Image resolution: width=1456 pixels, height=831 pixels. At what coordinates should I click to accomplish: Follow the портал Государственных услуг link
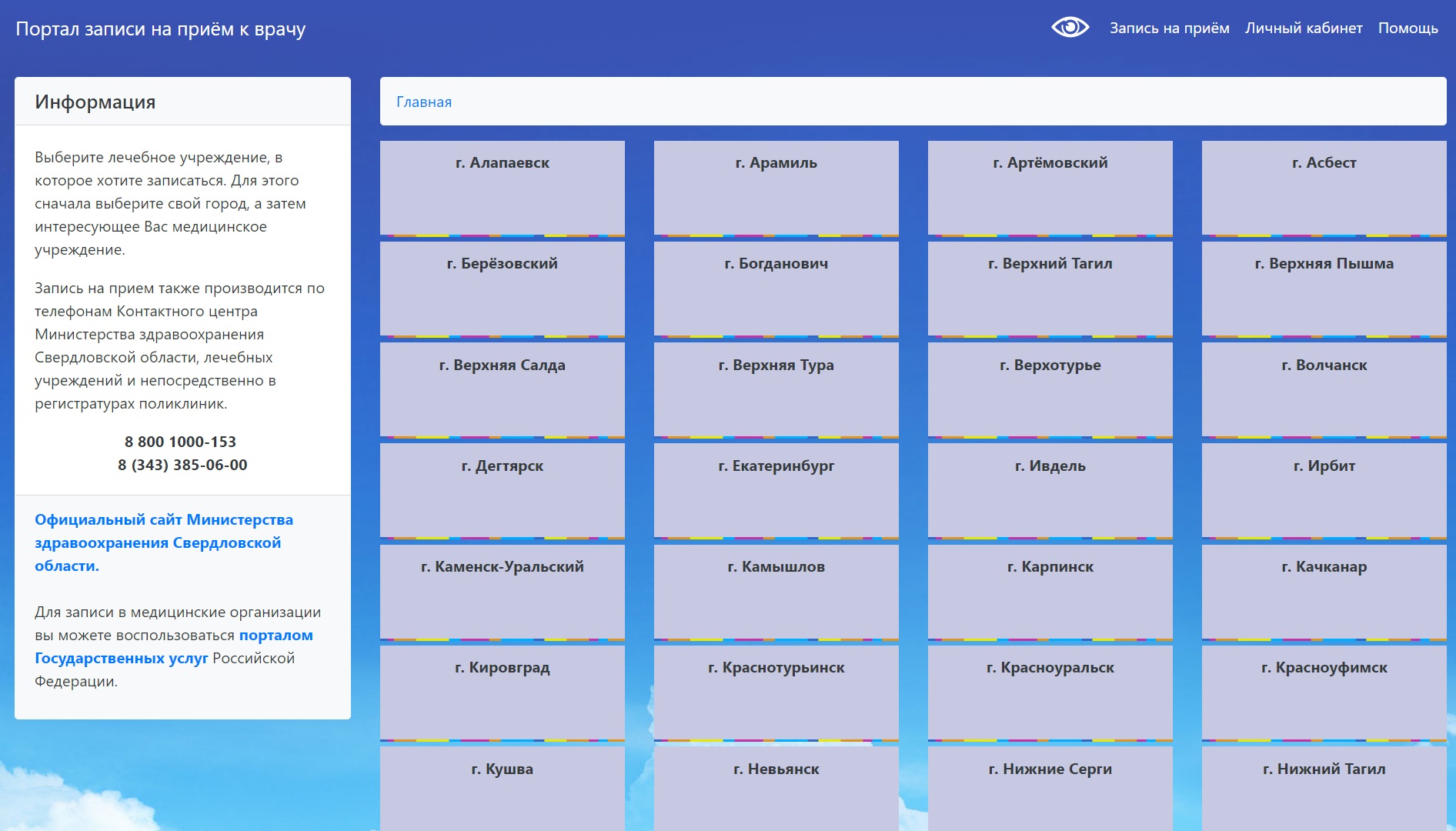[x=173, y=646]
